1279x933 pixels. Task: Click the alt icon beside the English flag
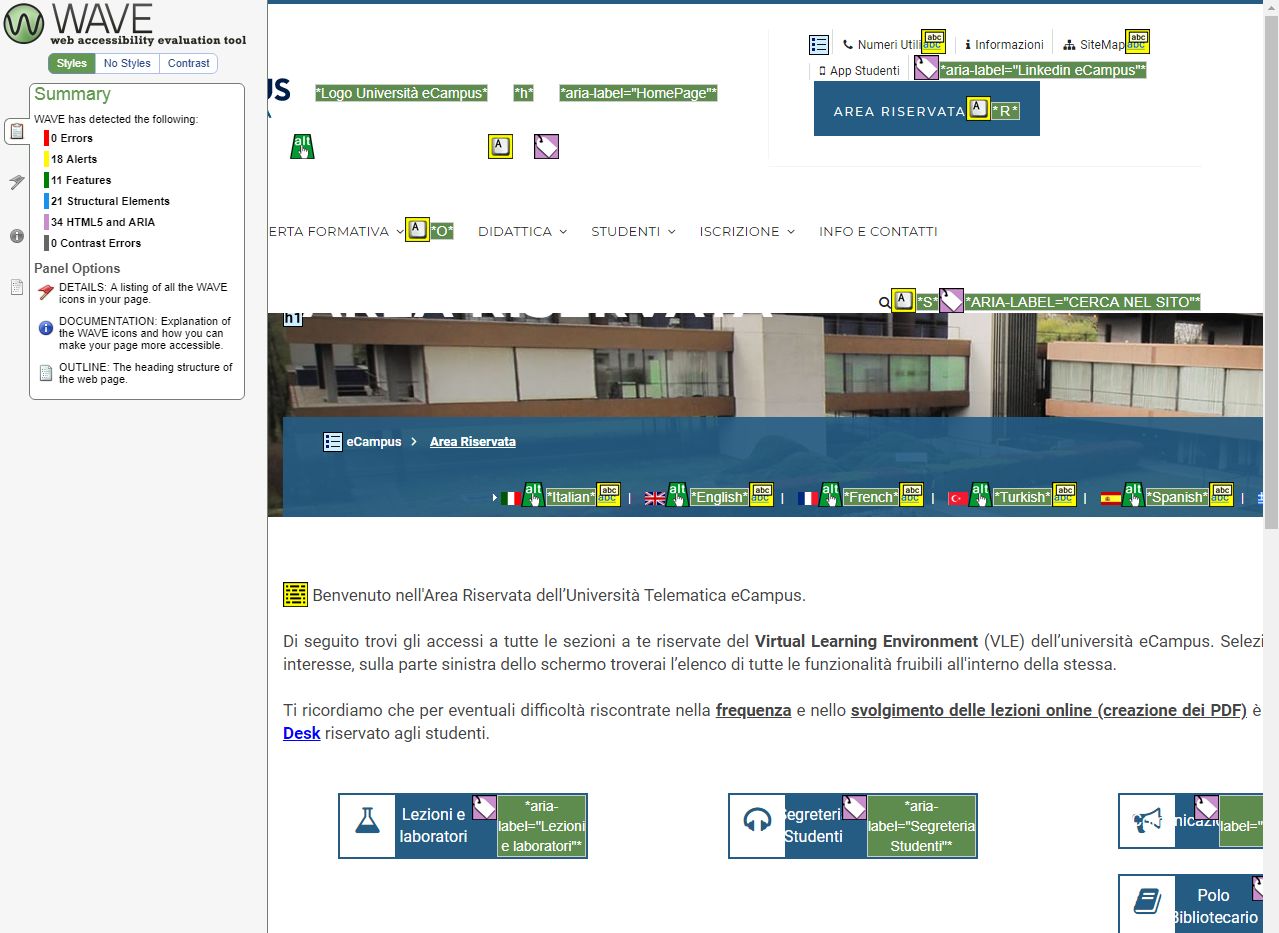[677, 495]
